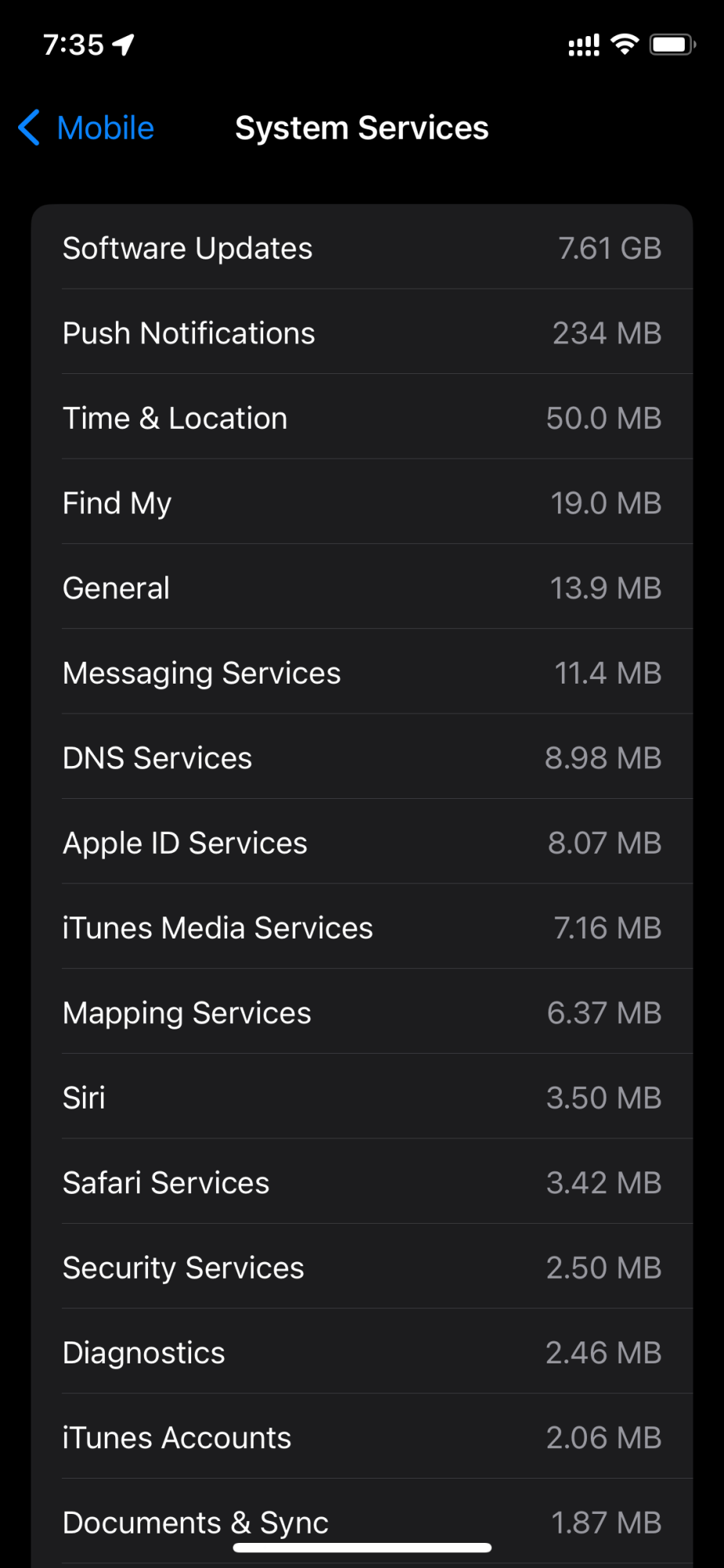Tap the back chevron arrow icon

[29, 128]
